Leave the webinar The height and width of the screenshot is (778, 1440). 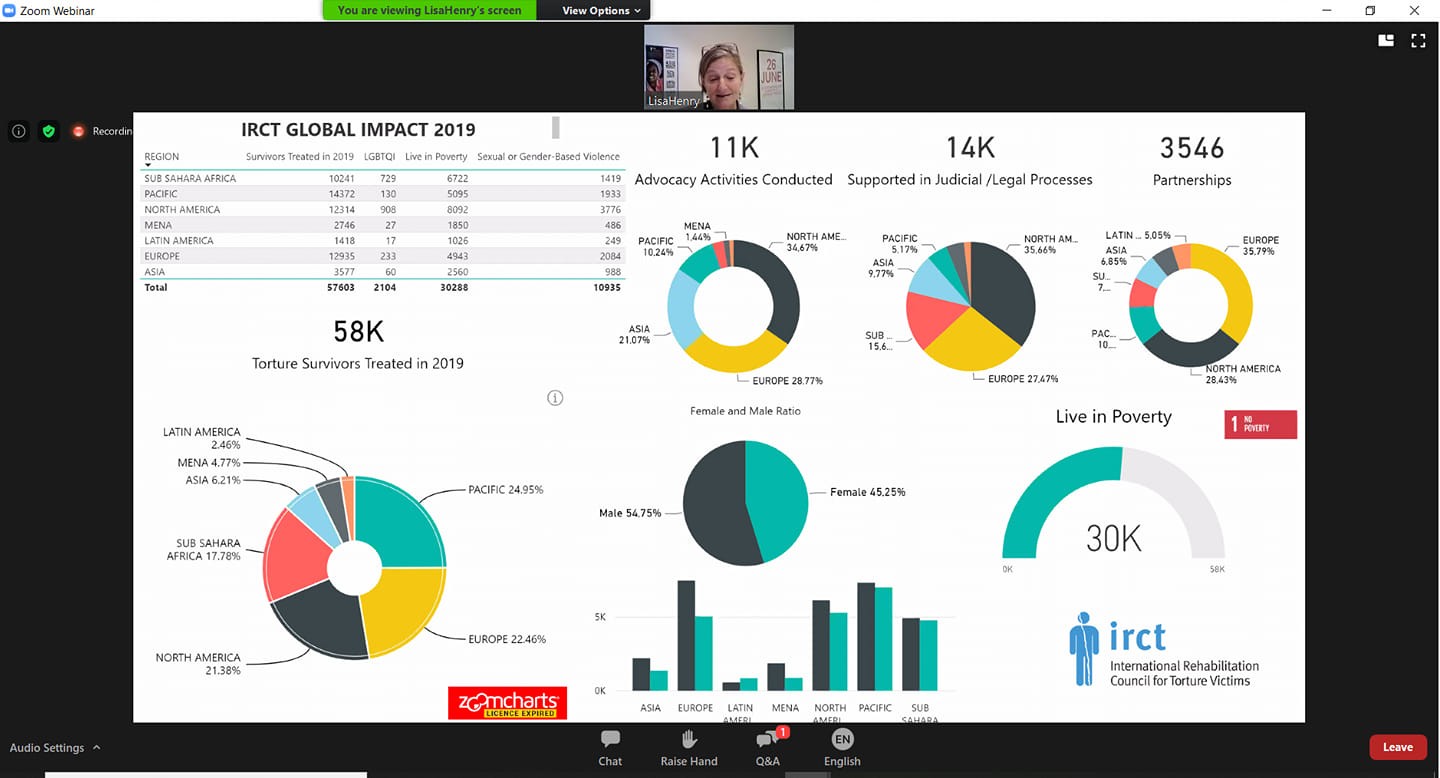[x=1397, y=747]
